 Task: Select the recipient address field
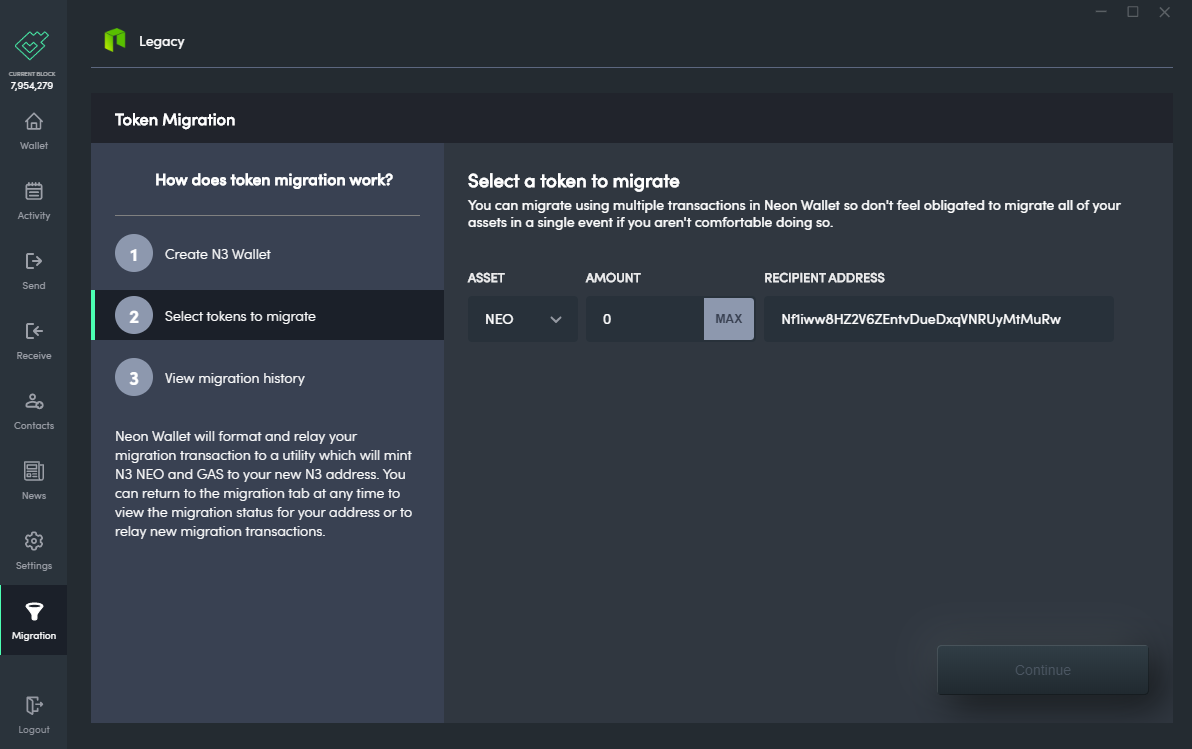pos(938,318)
